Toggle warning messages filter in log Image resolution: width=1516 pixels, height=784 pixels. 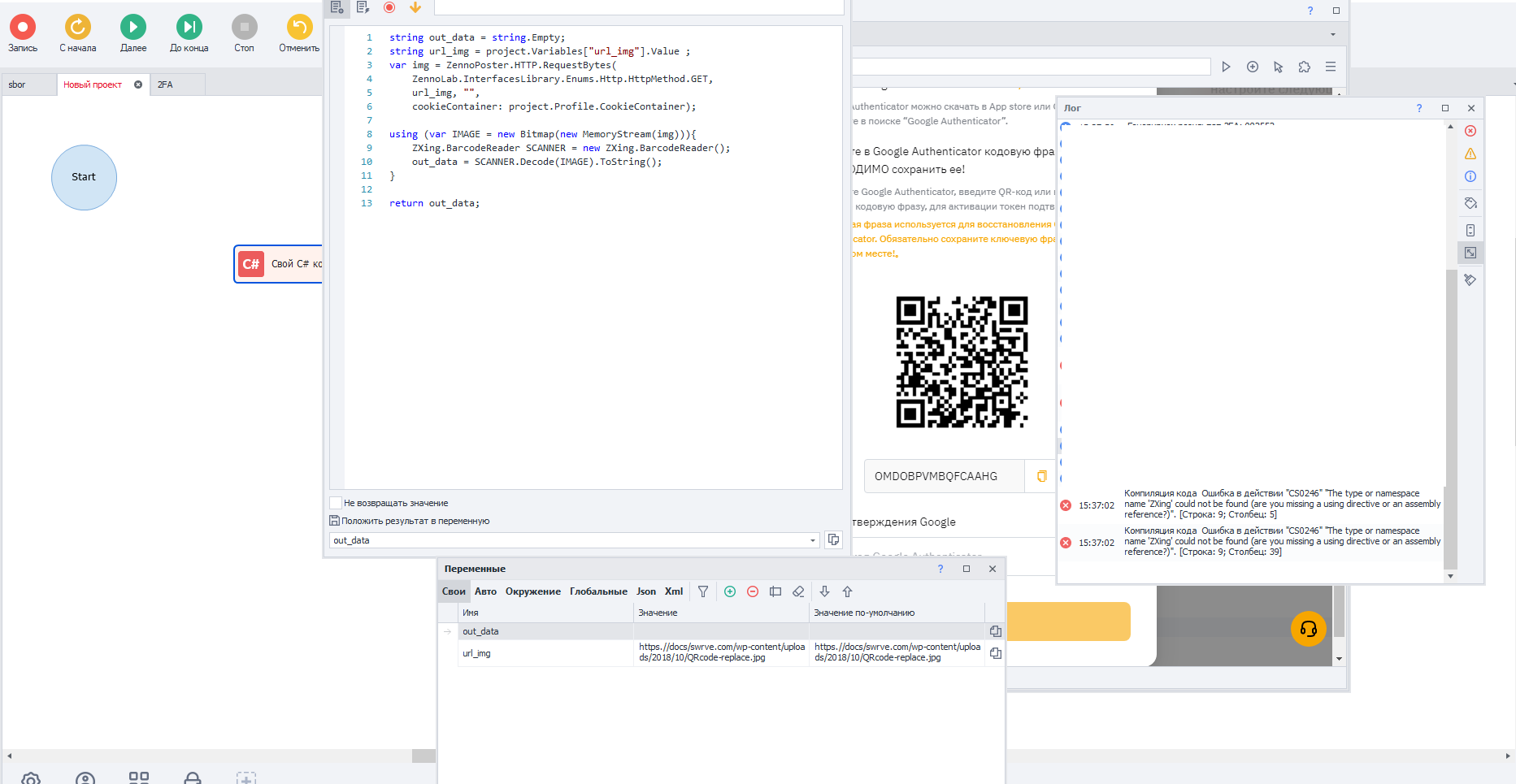[x=1470, y=154]
